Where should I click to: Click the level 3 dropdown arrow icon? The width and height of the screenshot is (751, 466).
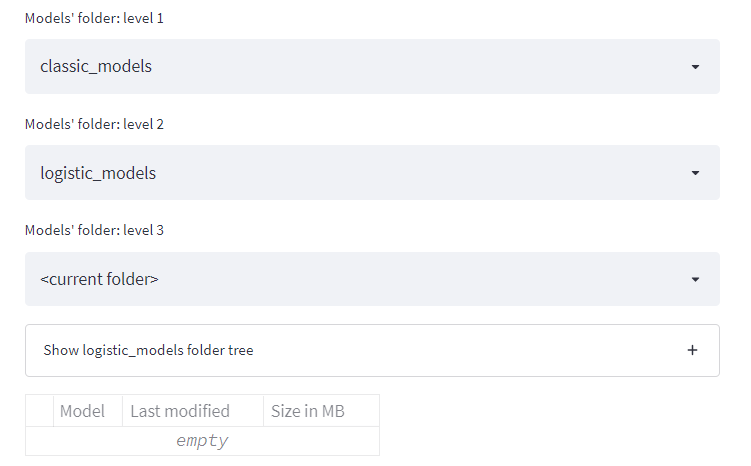point(695,279)
